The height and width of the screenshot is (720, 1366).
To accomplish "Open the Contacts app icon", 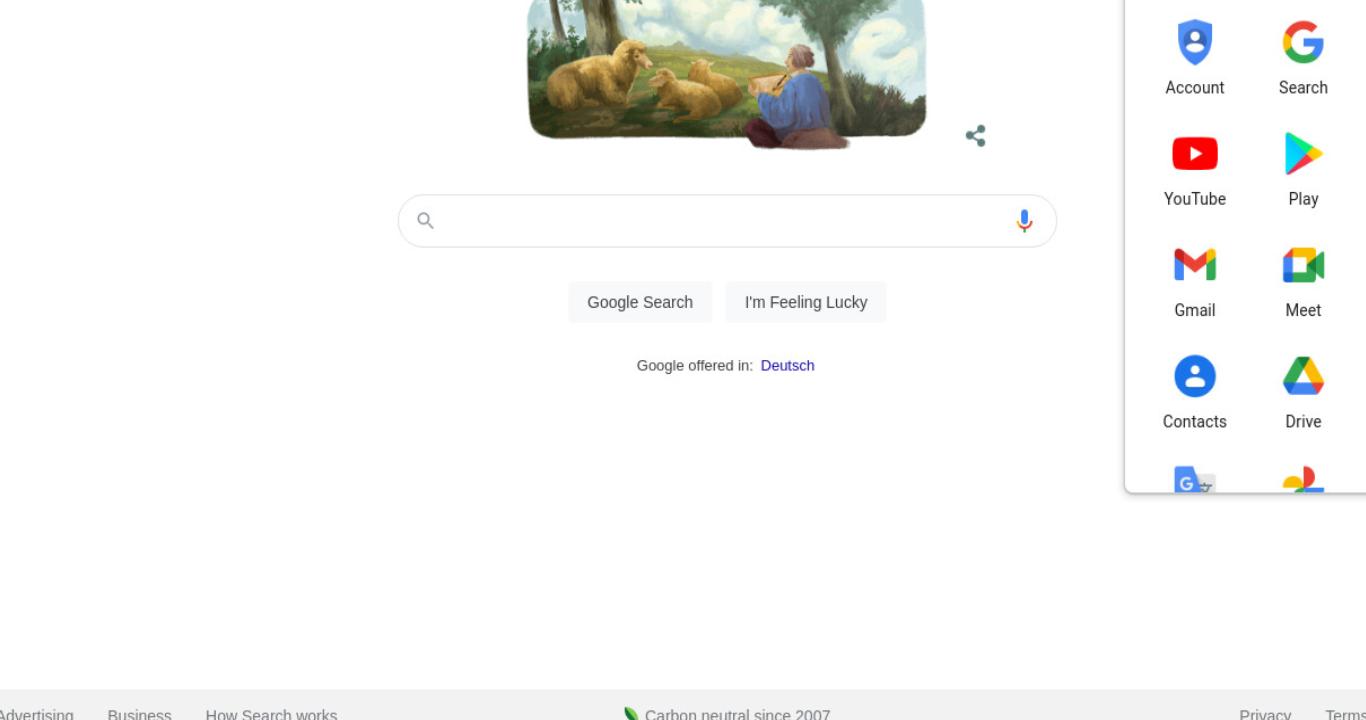I will (x=1194, y=377).
